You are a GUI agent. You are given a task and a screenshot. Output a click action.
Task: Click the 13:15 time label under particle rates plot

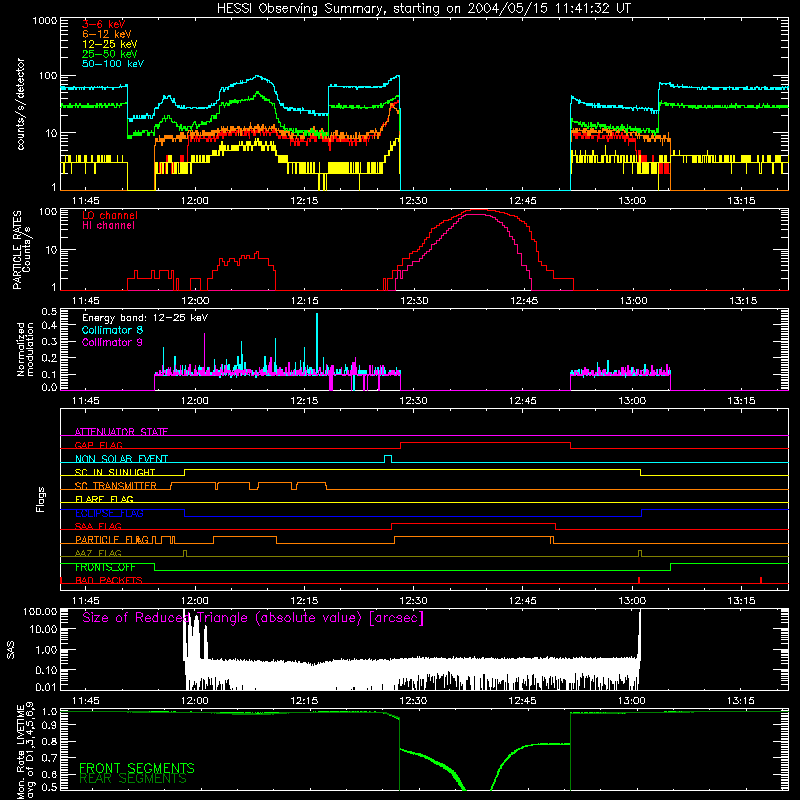pos(743,301)
